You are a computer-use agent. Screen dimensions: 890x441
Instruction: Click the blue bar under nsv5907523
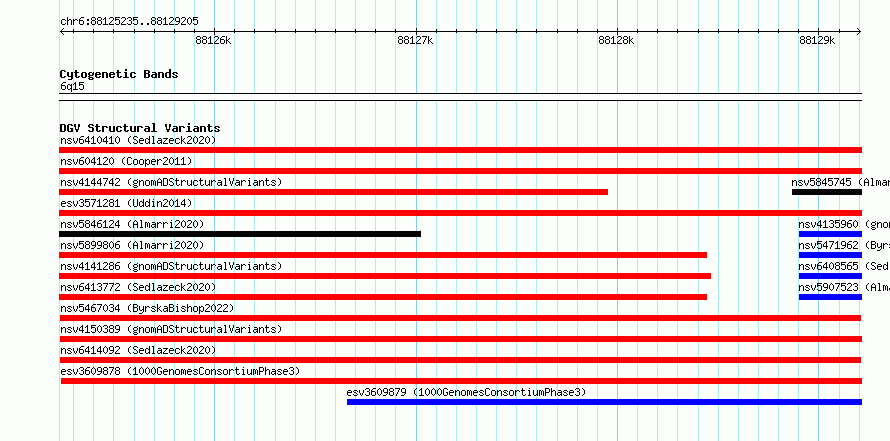(x=830, y=297)
